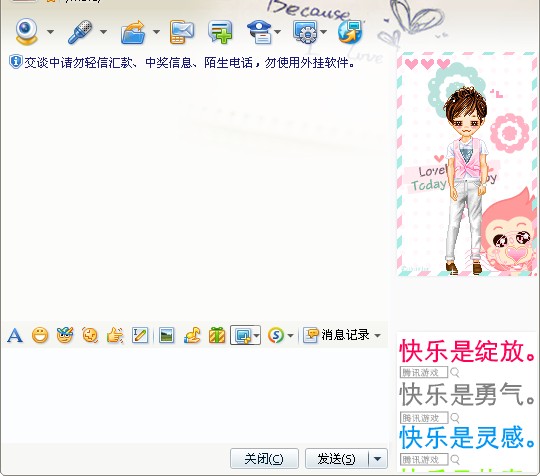Expand the send button options arrow

click(378, 459)
